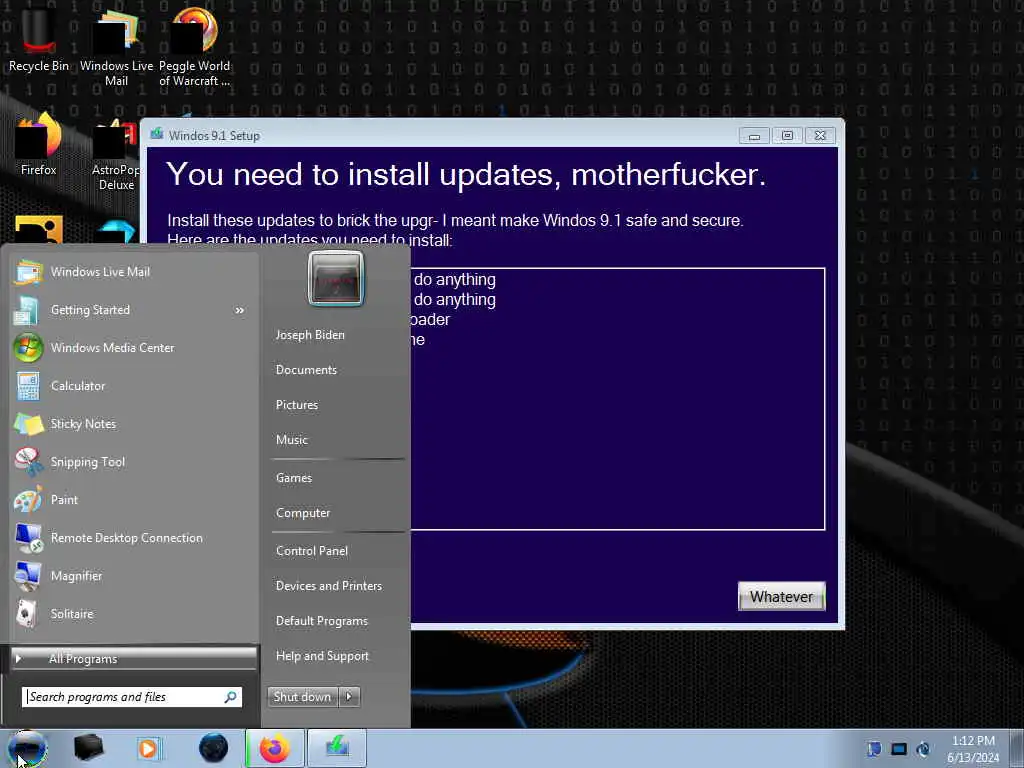Click Sticky Notes icon

[28, 424]
